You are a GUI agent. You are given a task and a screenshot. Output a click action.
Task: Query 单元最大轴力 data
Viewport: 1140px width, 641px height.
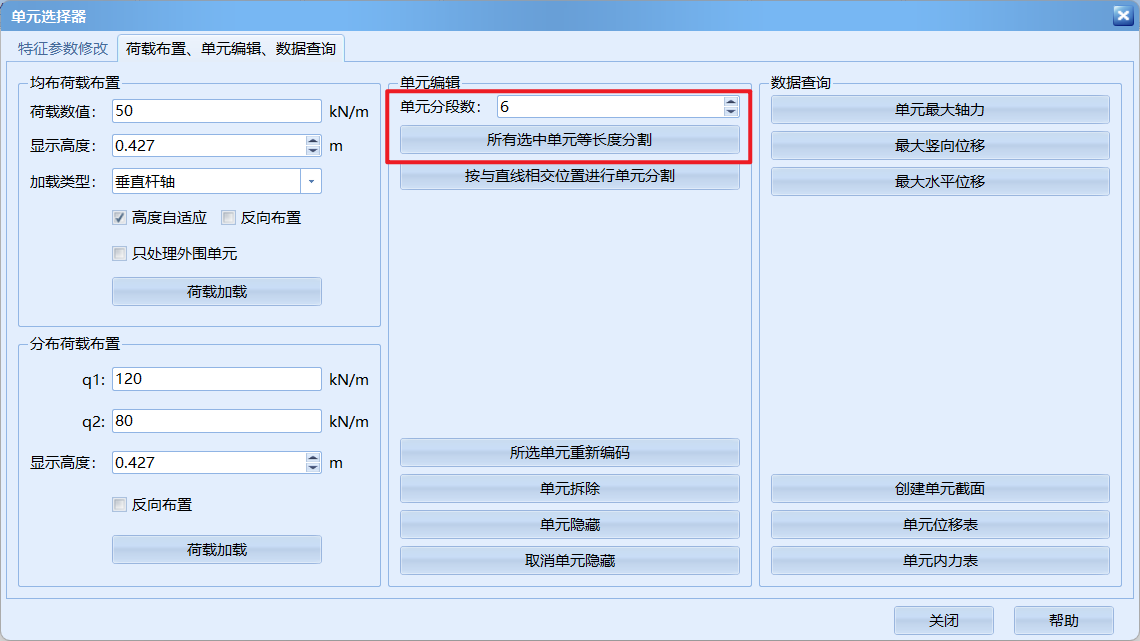pos(939,110)
